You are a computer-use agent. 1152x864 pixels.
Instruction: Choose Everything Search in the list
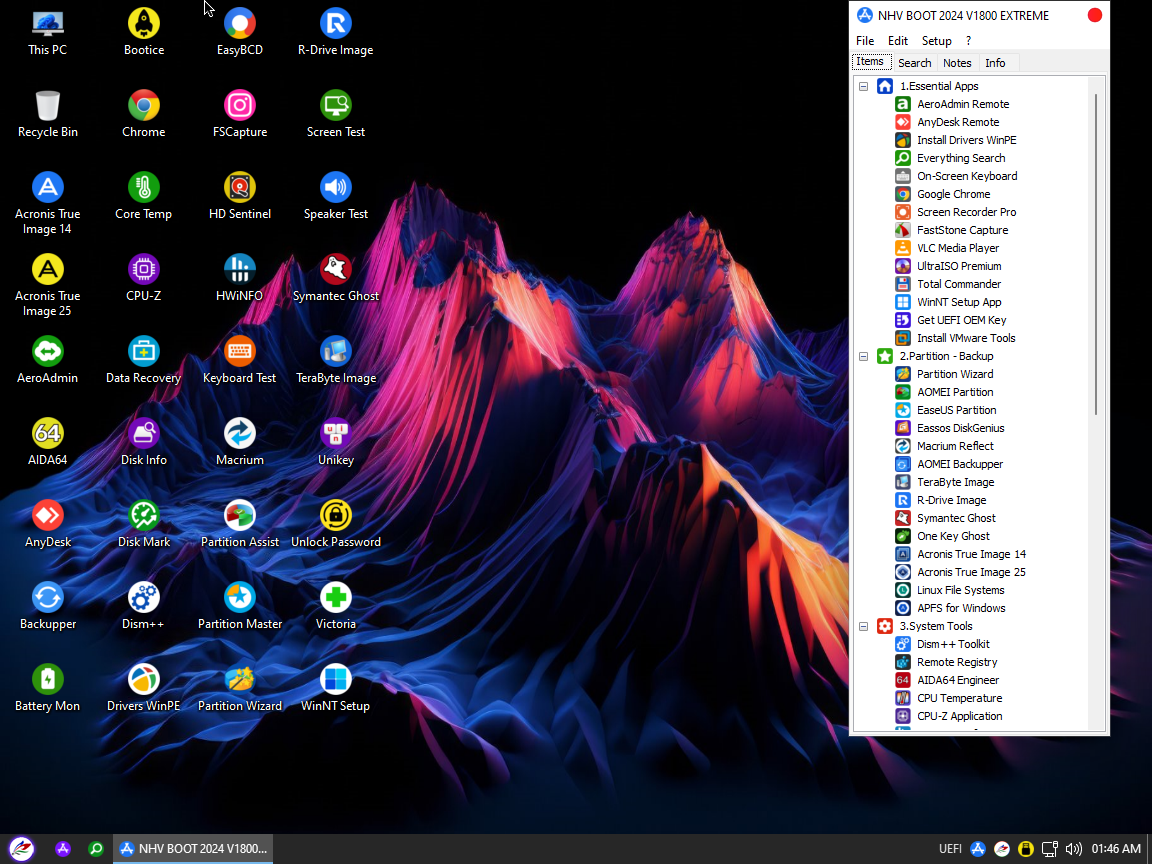pyautogui.click(x=961, y=159)
